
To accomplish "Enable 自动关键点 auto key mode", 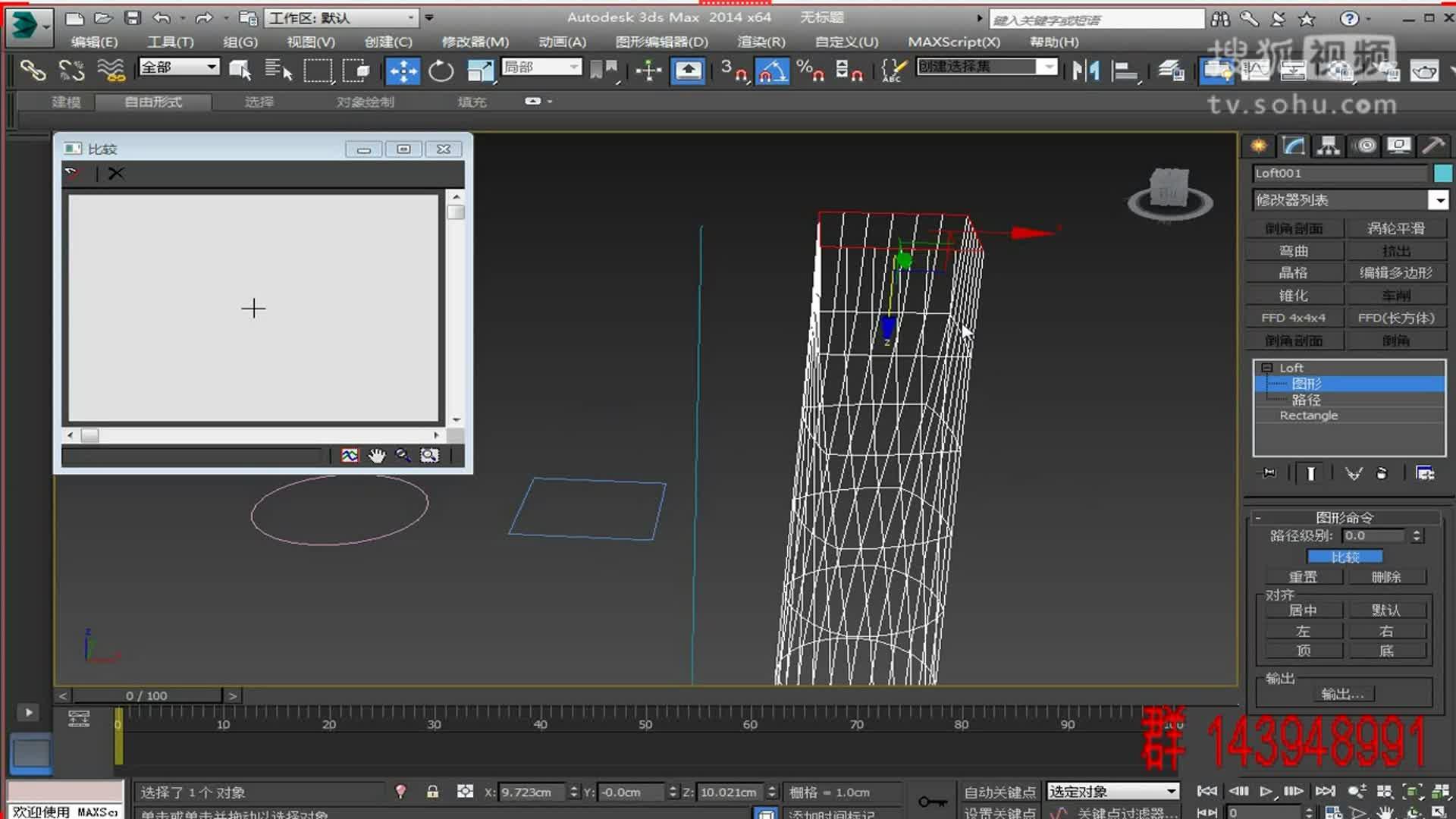I will click(x=1000, y=791).
